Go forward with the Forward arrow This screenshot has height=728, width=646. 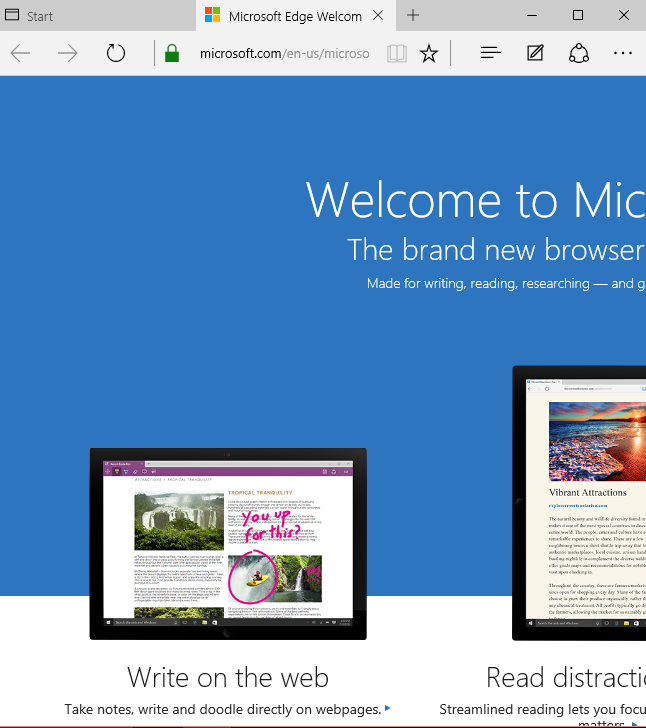coord(68,53)
